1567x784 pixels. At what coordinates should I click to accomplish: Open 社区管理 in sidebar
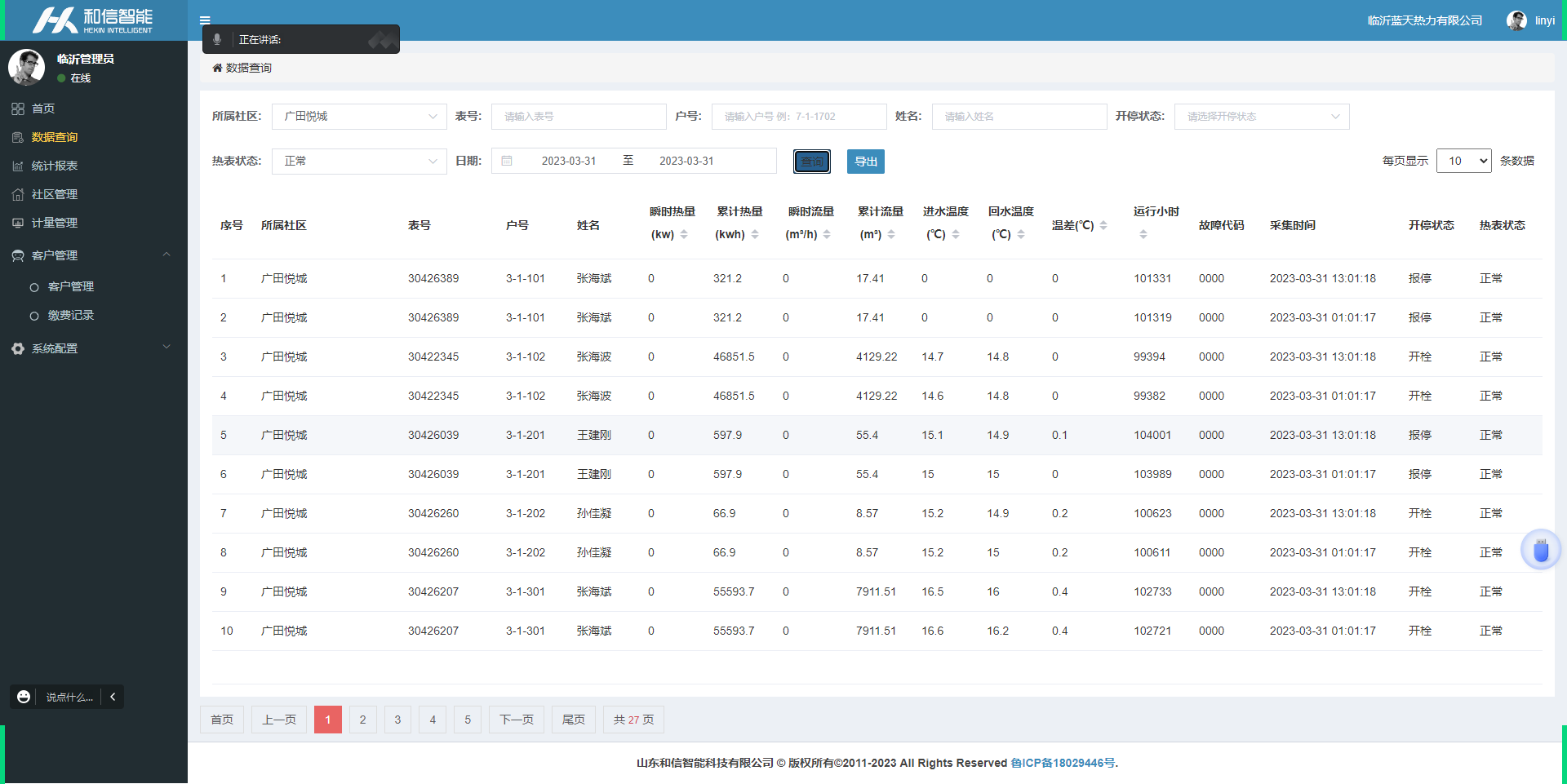point(55,194)
